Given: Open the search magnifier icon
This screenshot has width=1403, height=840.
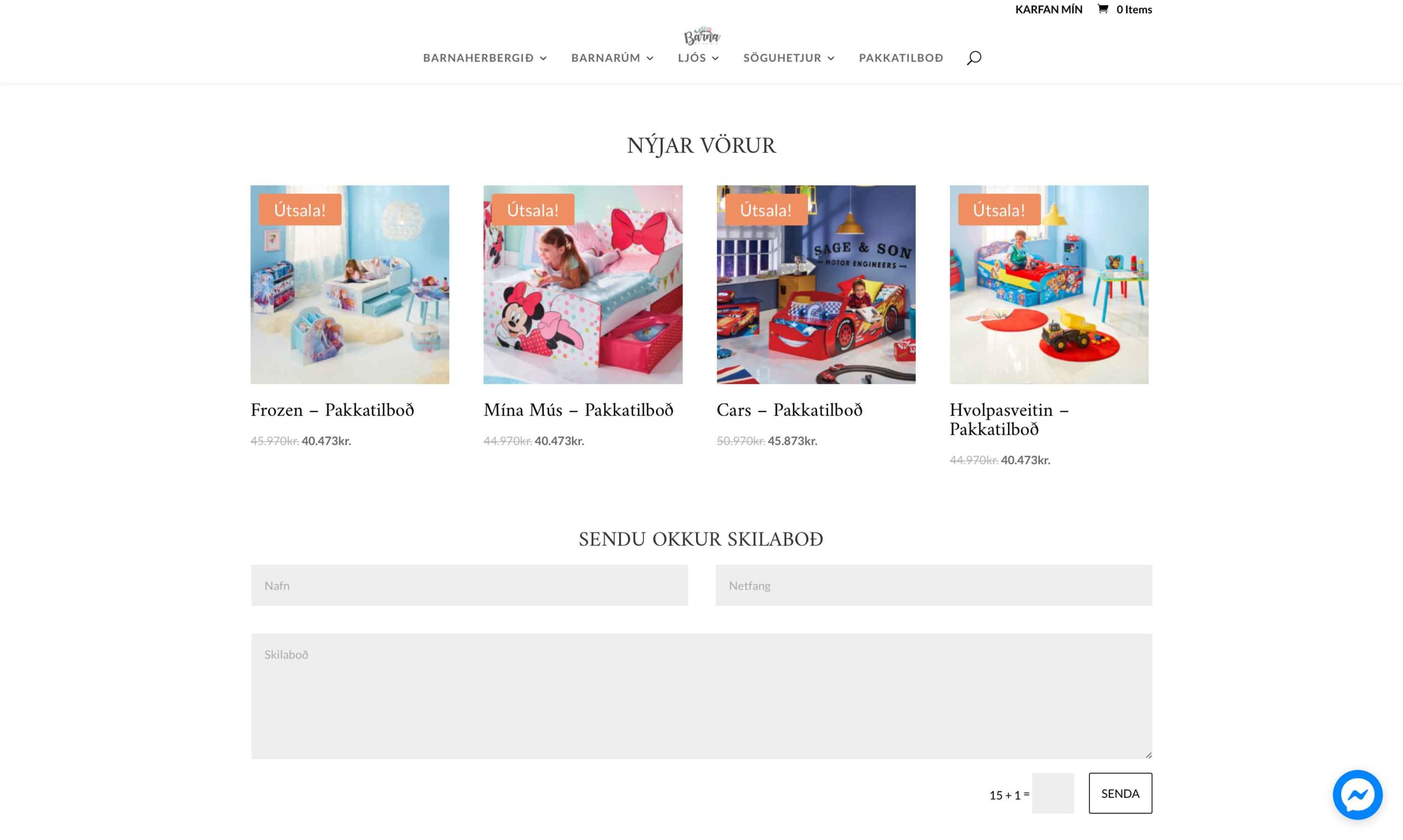Looking at the screenshot, I should pyautogui.click(x=973, y=58).
